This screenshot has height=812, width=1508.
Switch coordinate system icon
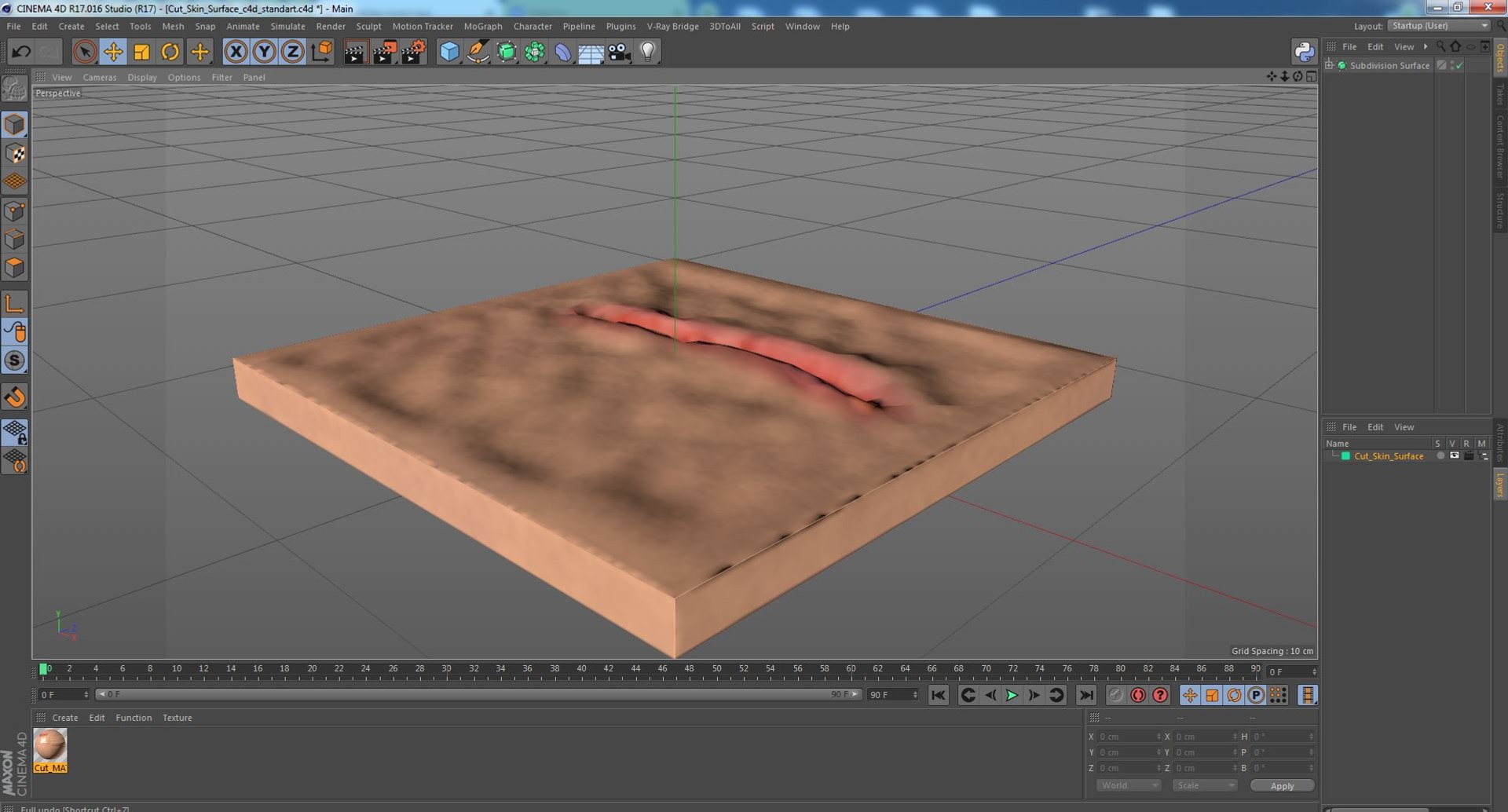pyautogui.click(x=322, y=53)
